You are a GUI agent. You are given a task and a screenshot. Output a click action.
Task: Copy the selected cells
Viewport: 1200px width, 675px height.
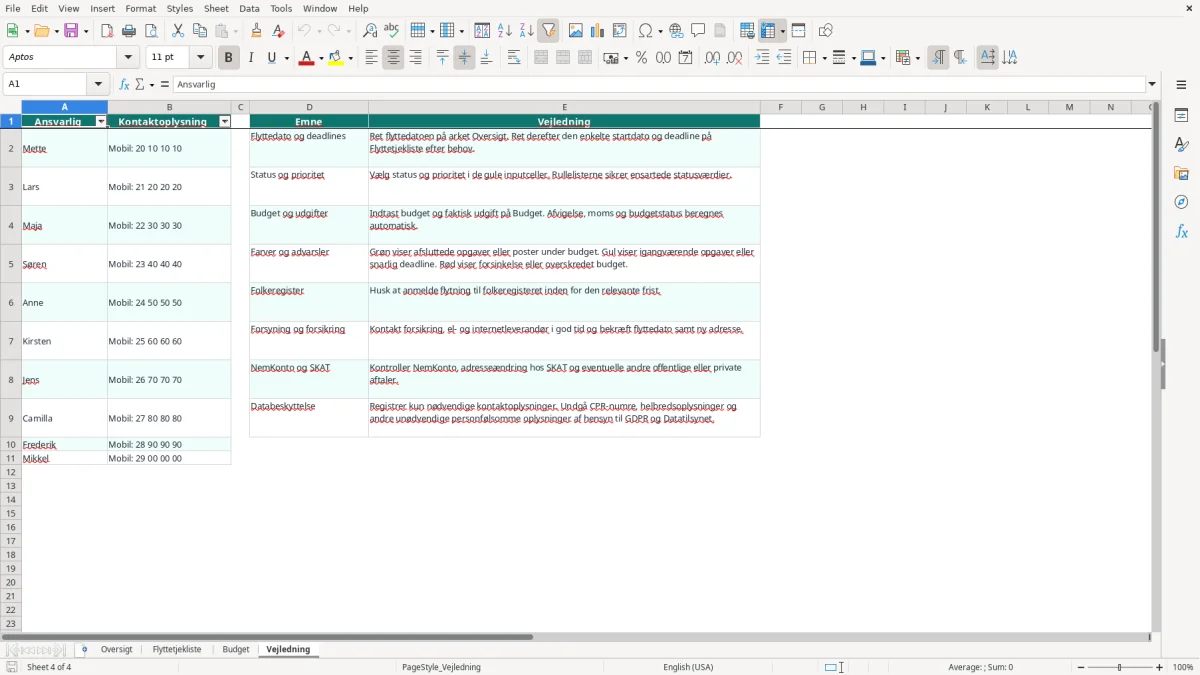point(200,31)
